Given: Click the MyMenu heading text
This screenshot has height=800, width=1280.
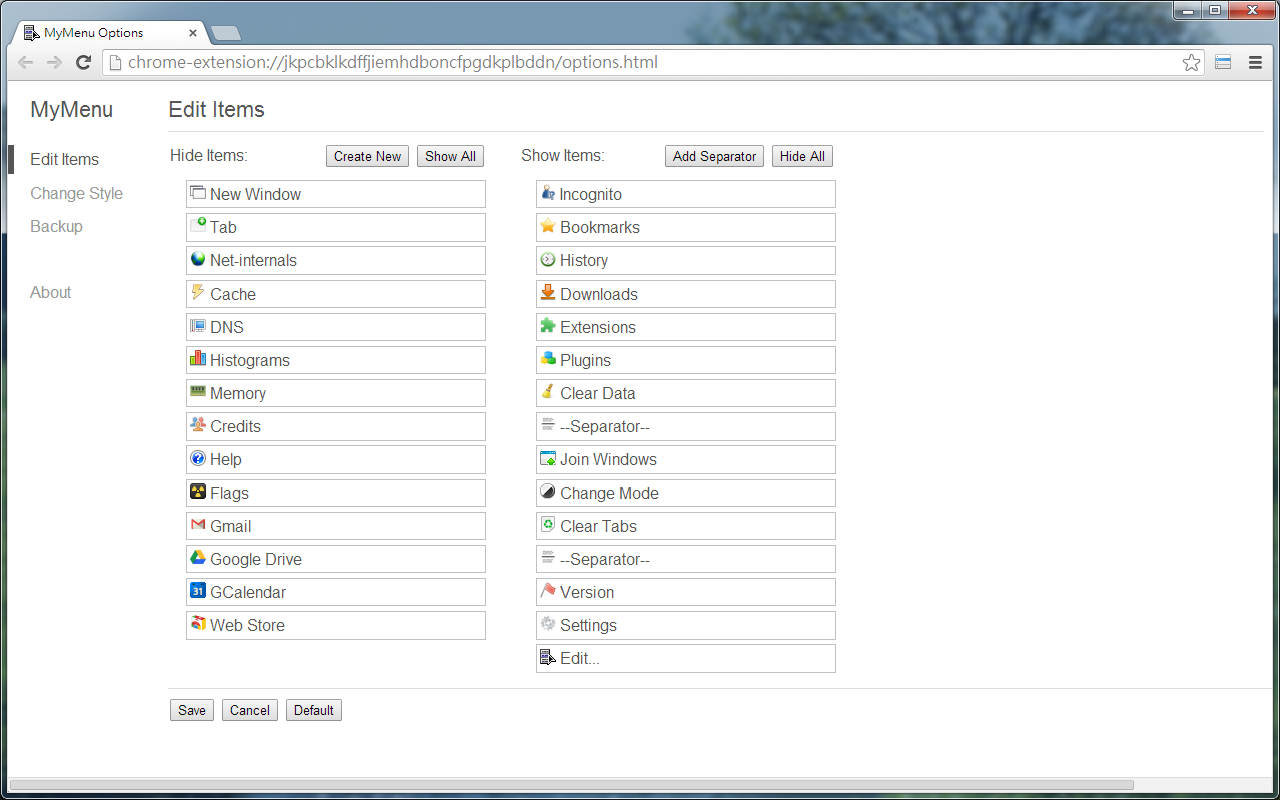Looking at the screenshot, I should coord(72,110).
